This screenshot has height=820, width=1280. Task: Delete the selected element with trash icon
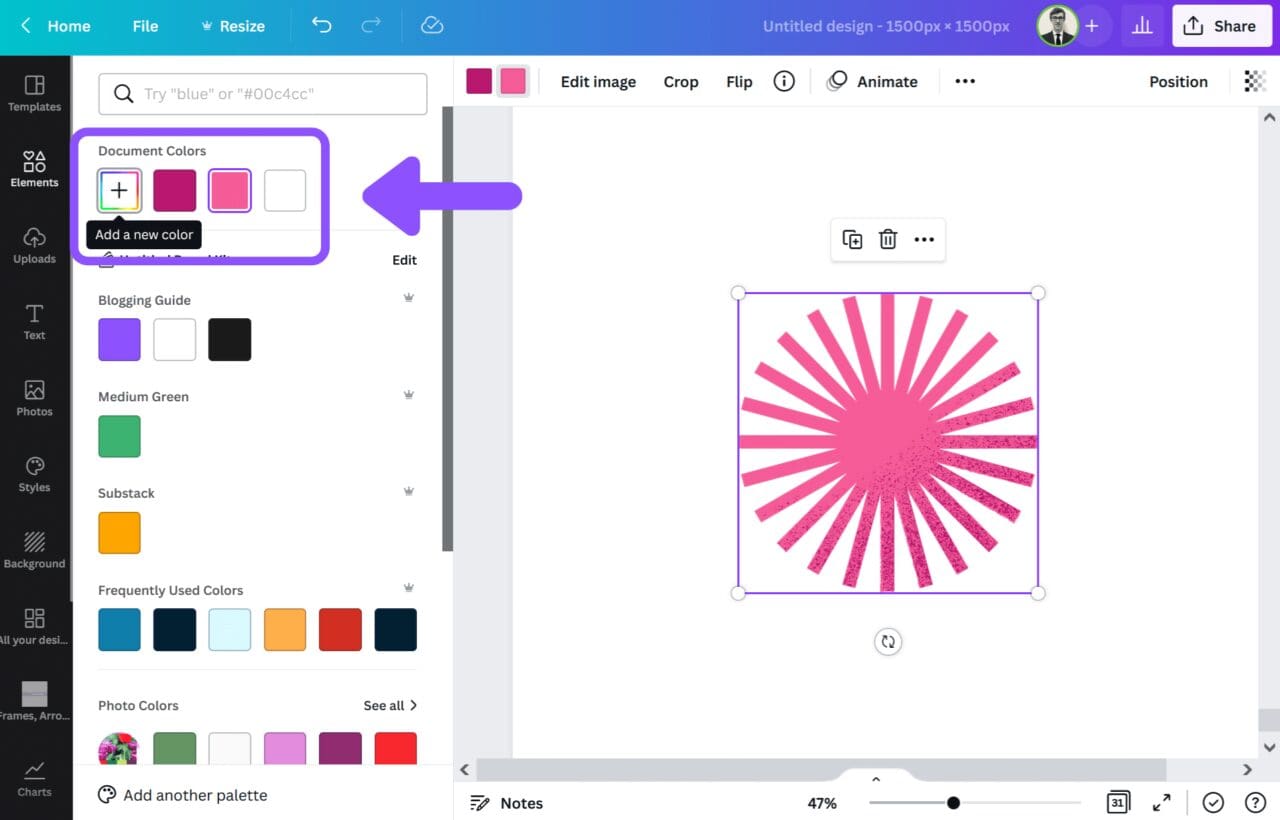click(887, 239)
